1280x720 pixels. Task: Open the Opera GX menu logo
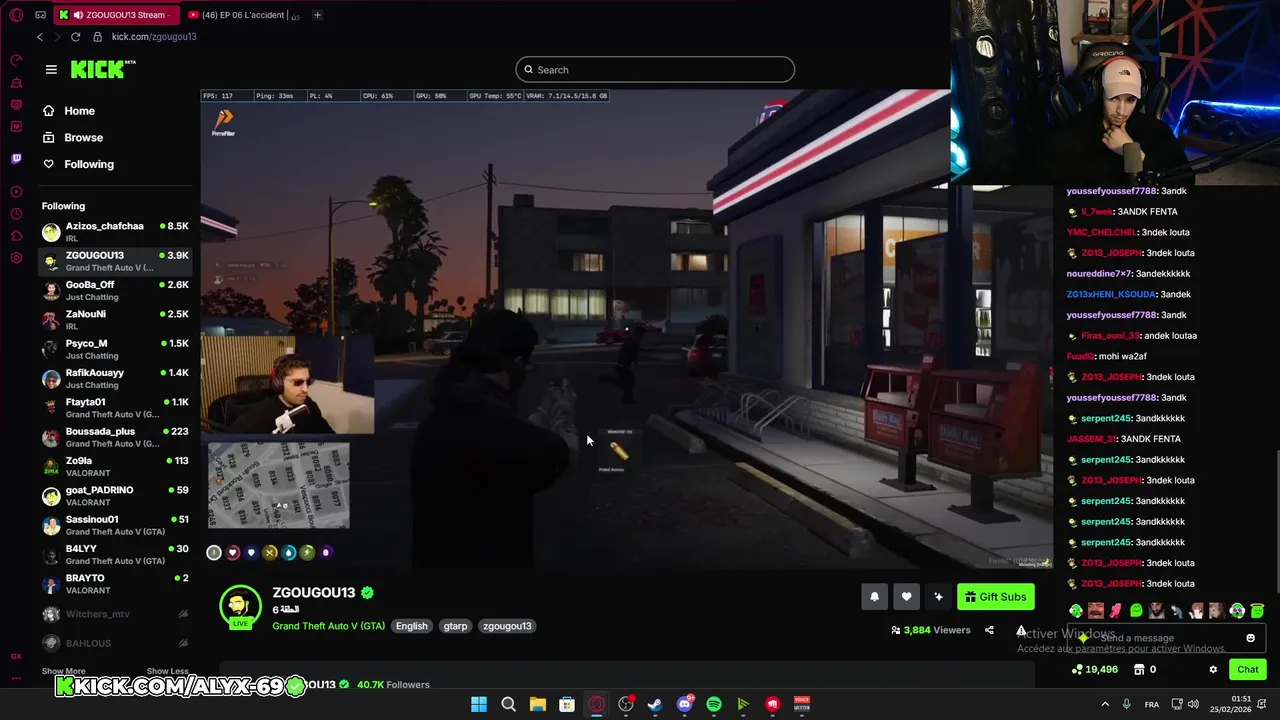click(16, 15)
